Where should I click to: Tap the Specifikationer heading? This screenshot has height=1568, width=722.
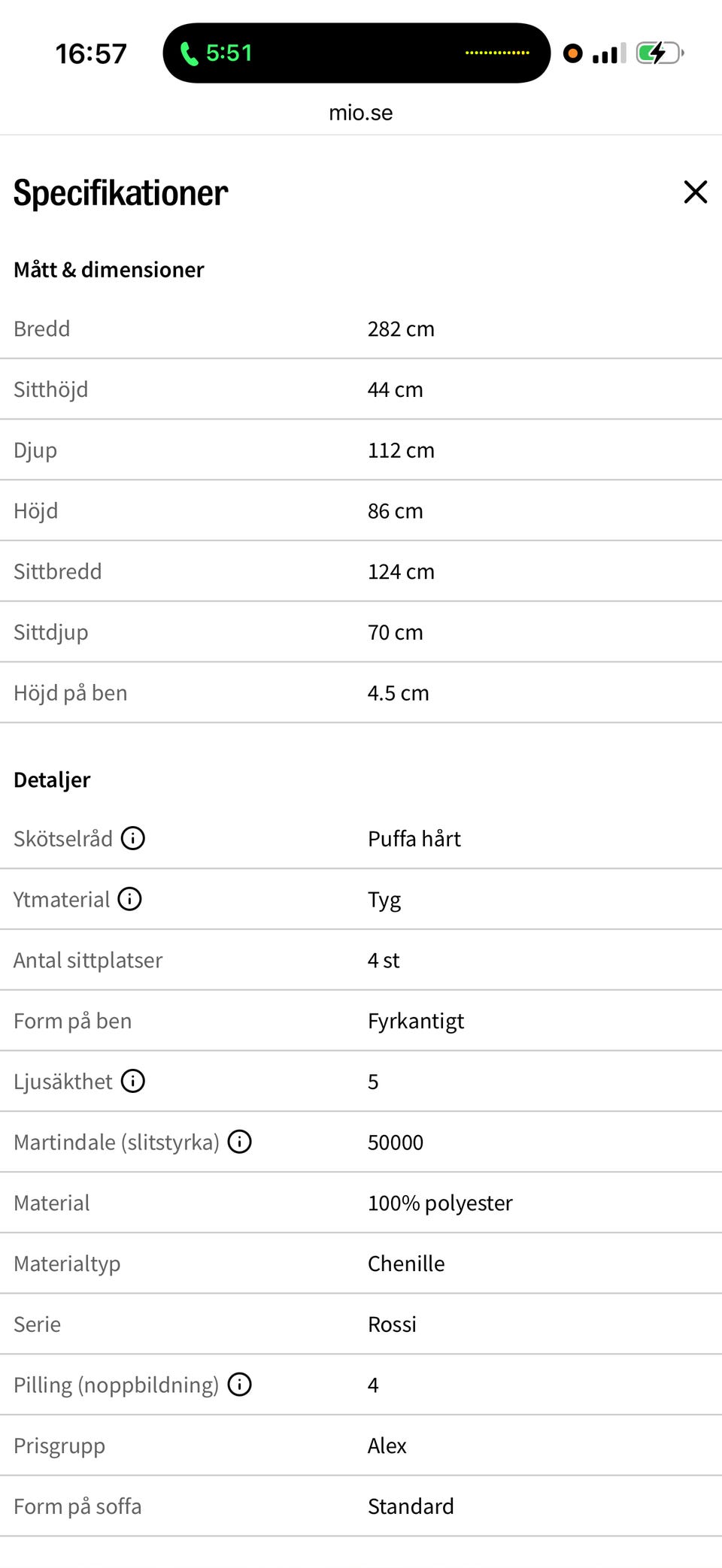(120, 193)
